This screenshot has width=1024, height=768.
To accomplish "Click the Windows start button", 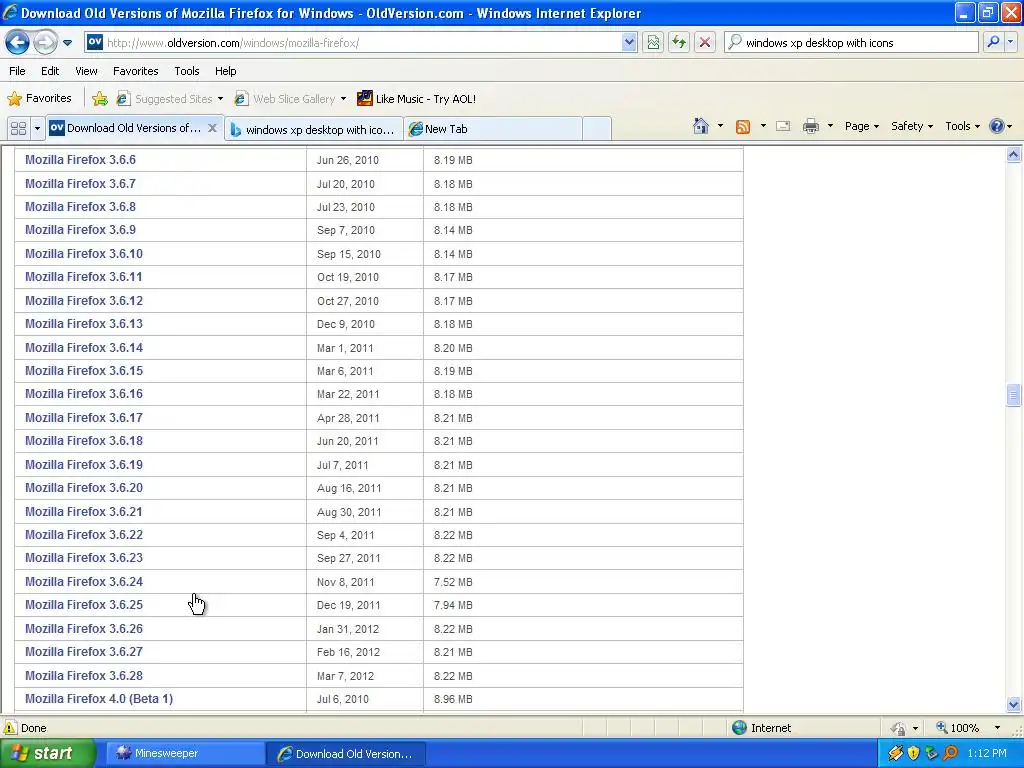I will [47, 753].
